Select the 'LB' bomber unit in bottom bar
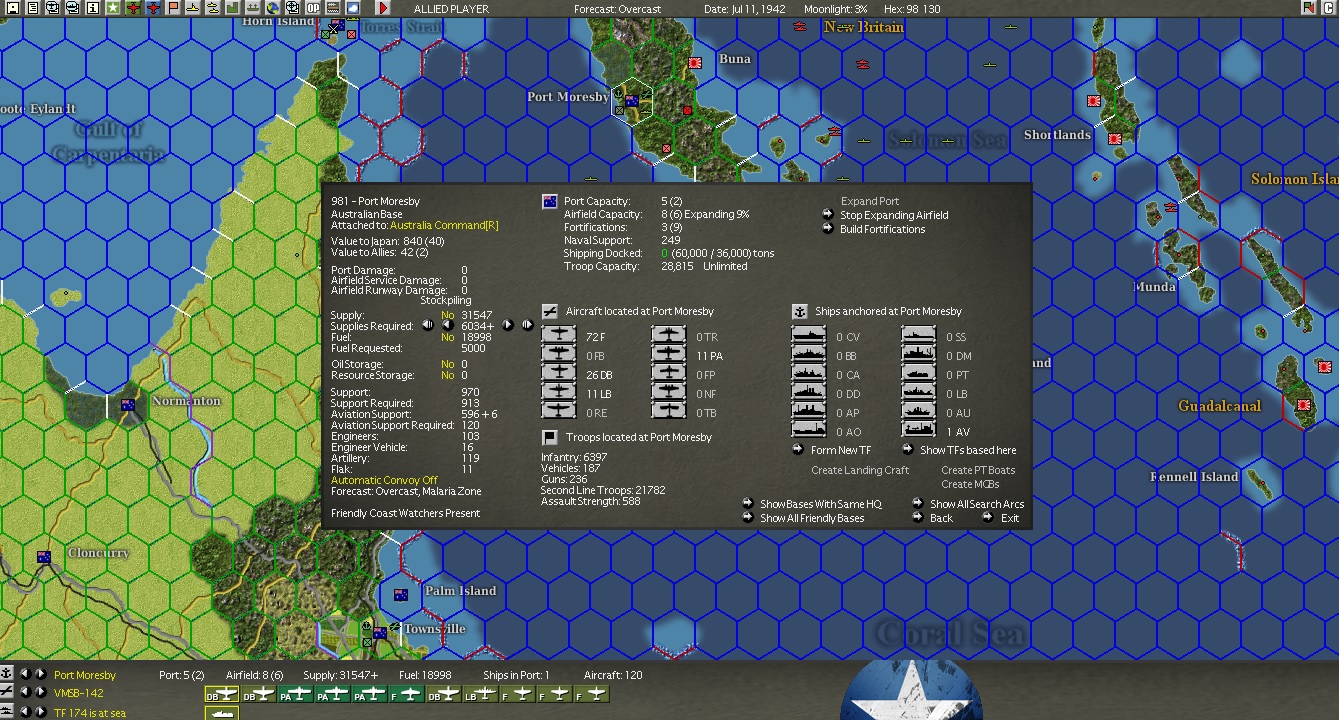1339x720 pixels. coord(482,694)
